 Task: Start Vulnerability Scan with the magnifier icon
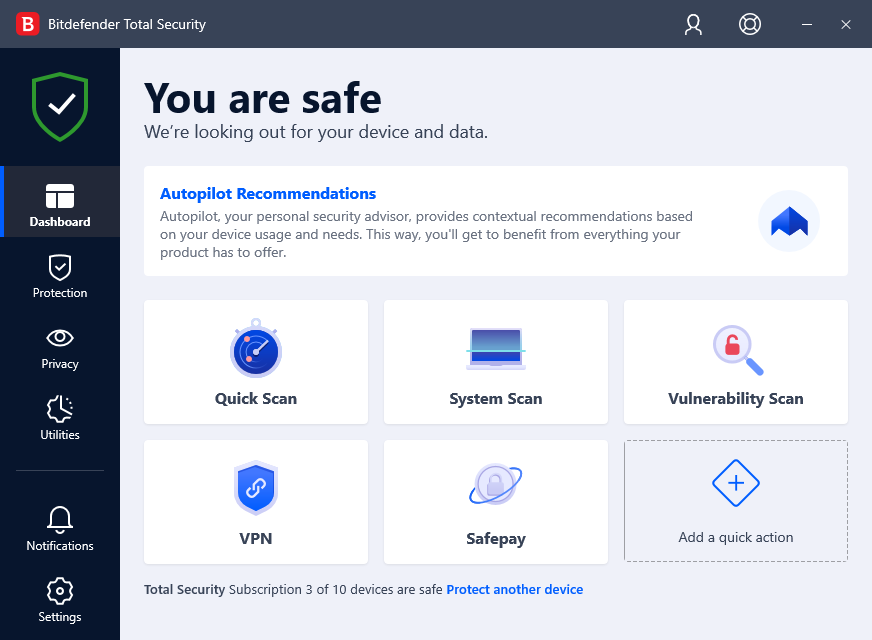point(737,350)
